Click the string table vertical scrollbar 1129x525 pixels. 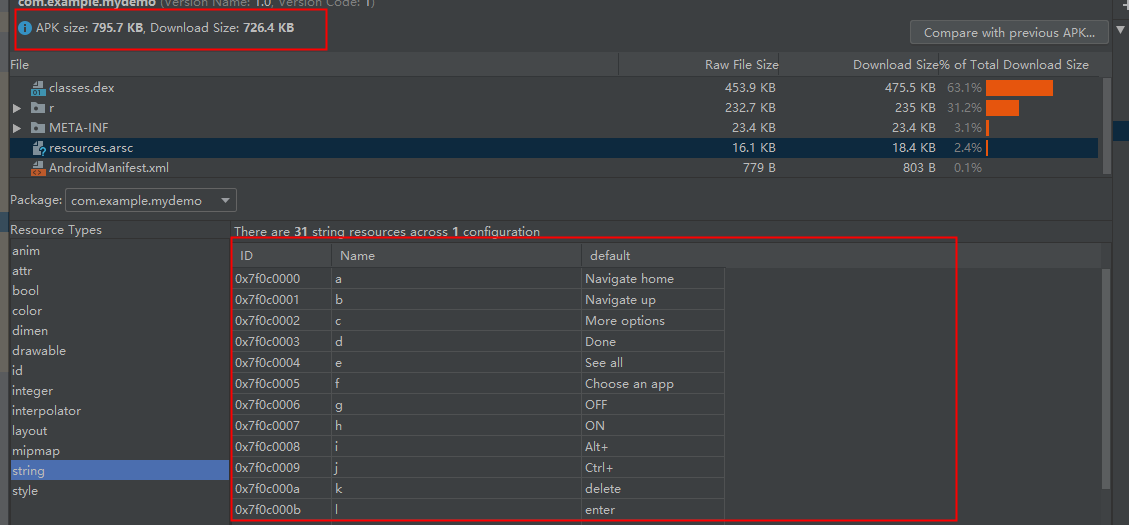point(1107,380)
